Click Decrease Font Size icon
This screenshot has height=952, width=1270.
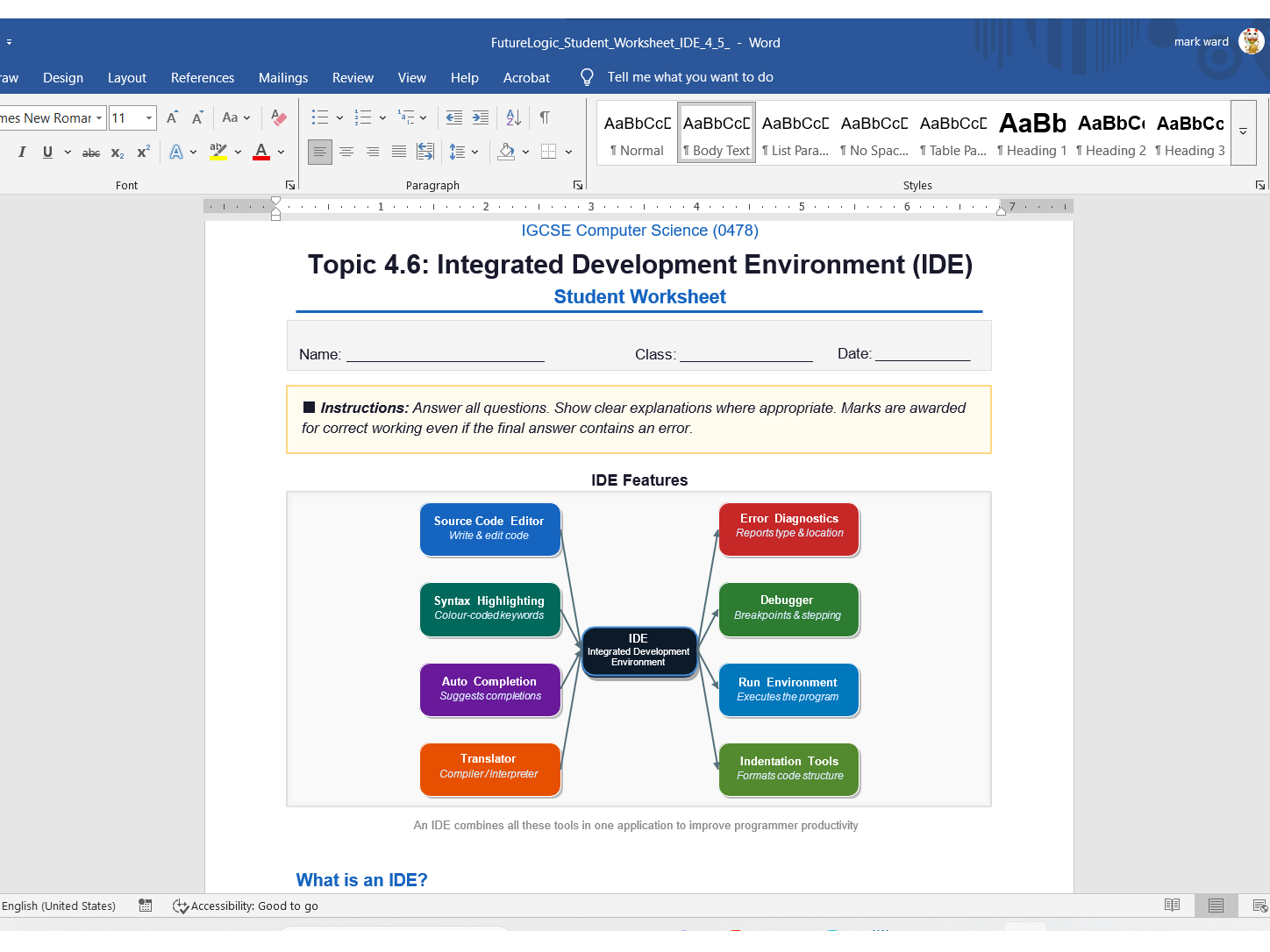[197, 117]
